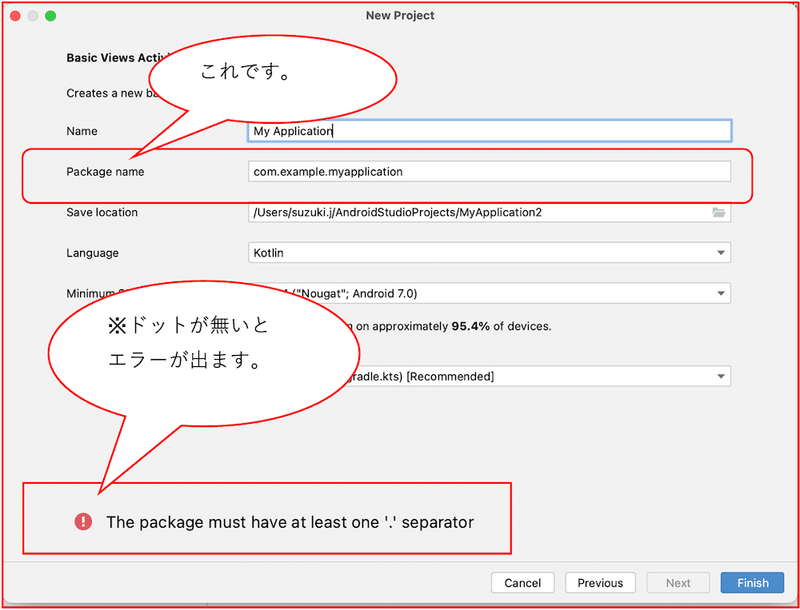Click the green zoom window button
The height and width of the screenshot is (610, 800).
pos(50,16)
